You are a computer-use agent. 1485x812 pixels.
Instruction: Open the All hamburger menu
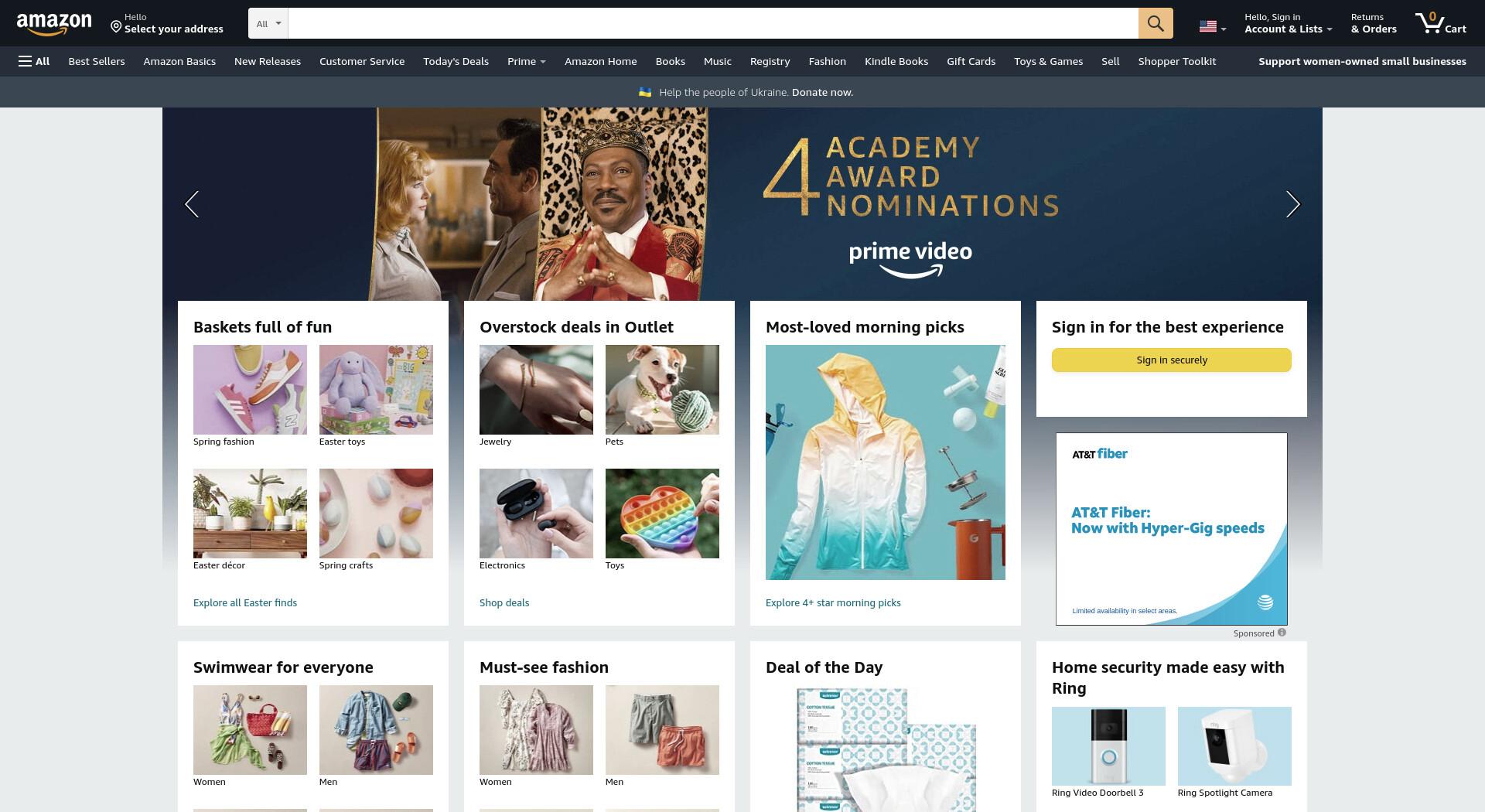34,61
